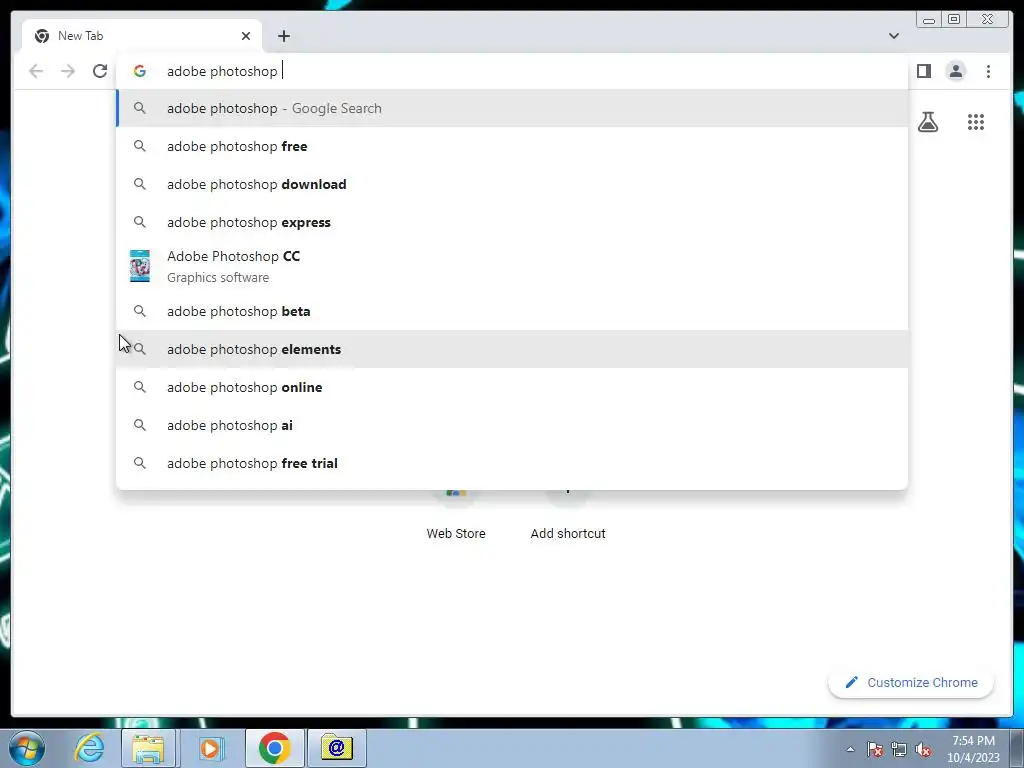This screenshot has width=1024, height=768.
Task: Choose 'adobe photoshop free trial' suggestion
Action: pos(512,463)
